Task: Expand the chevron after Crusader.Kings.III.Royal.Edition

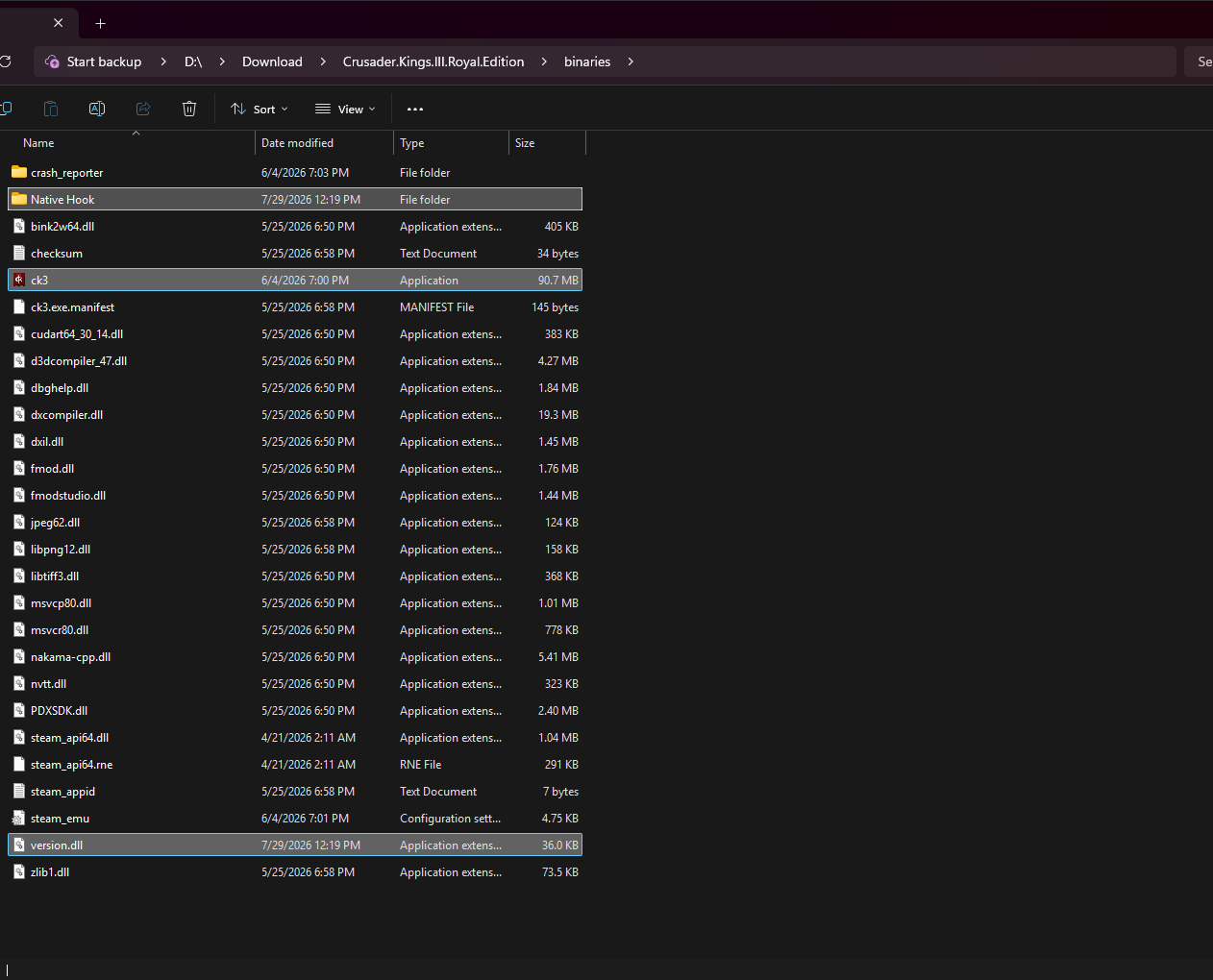Action: pyautogui.click(x=544, y=61)
